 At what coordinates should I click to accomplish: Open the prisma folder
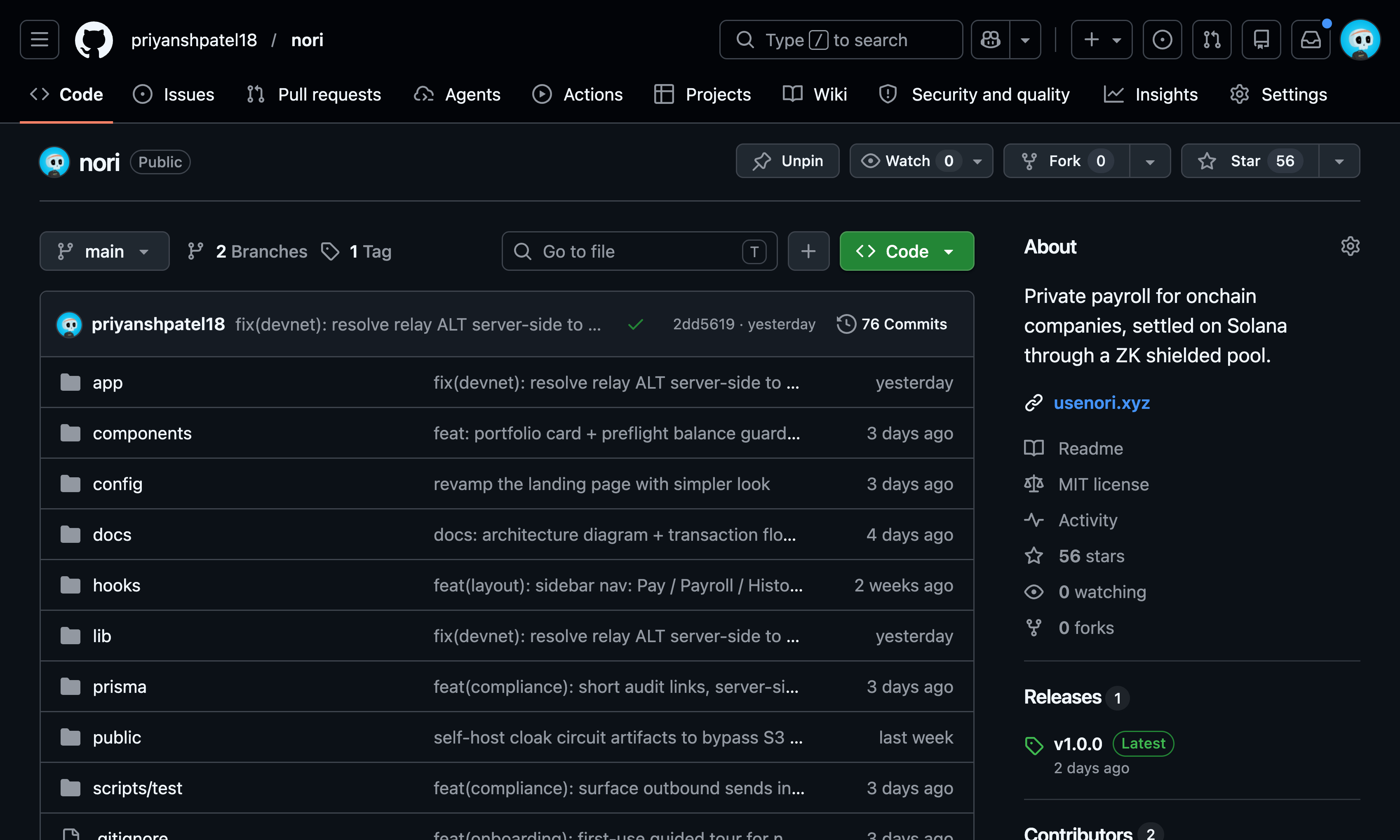[x=120, y=687]
